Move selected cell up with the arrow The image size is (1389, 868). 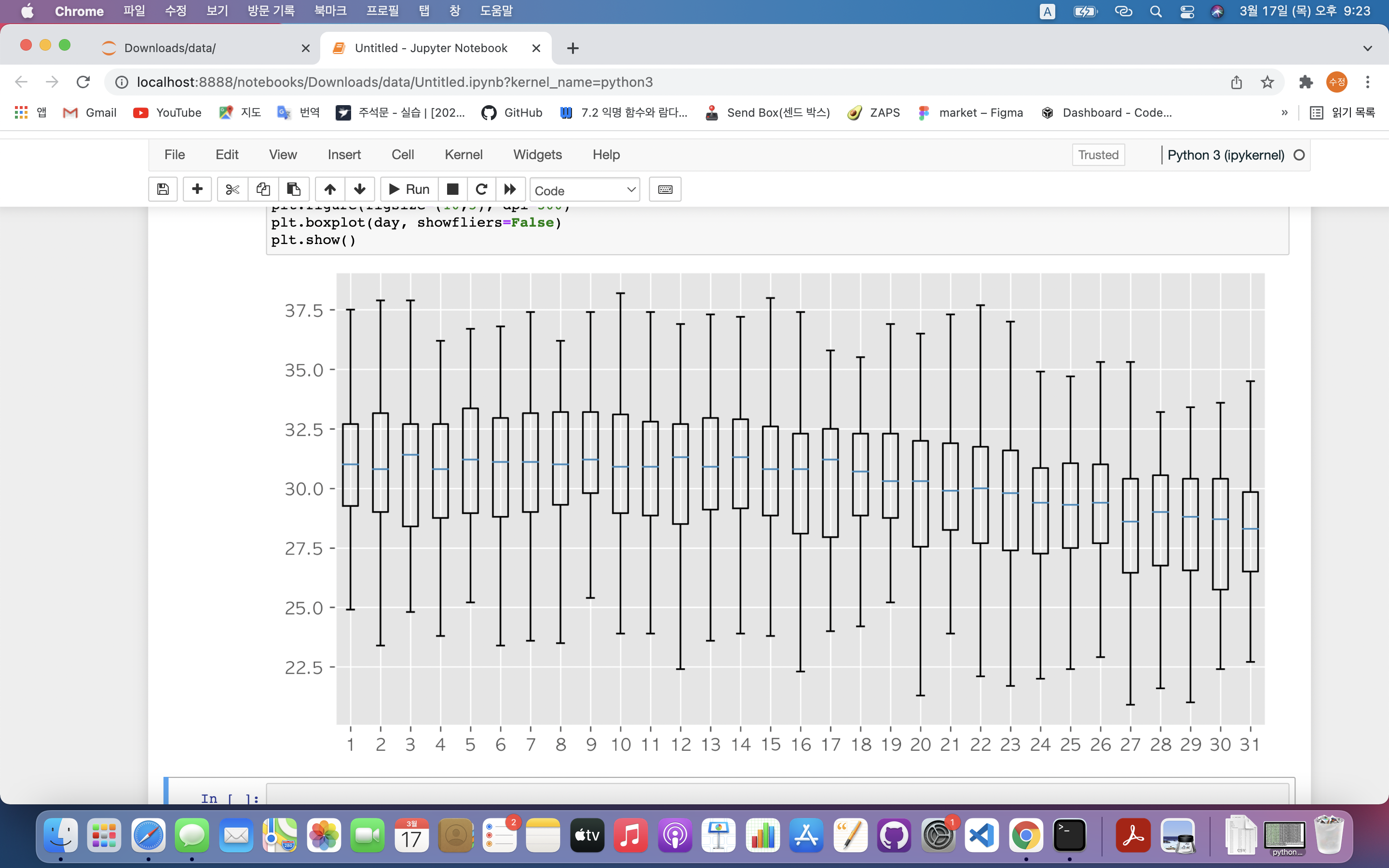coord(330,190)
